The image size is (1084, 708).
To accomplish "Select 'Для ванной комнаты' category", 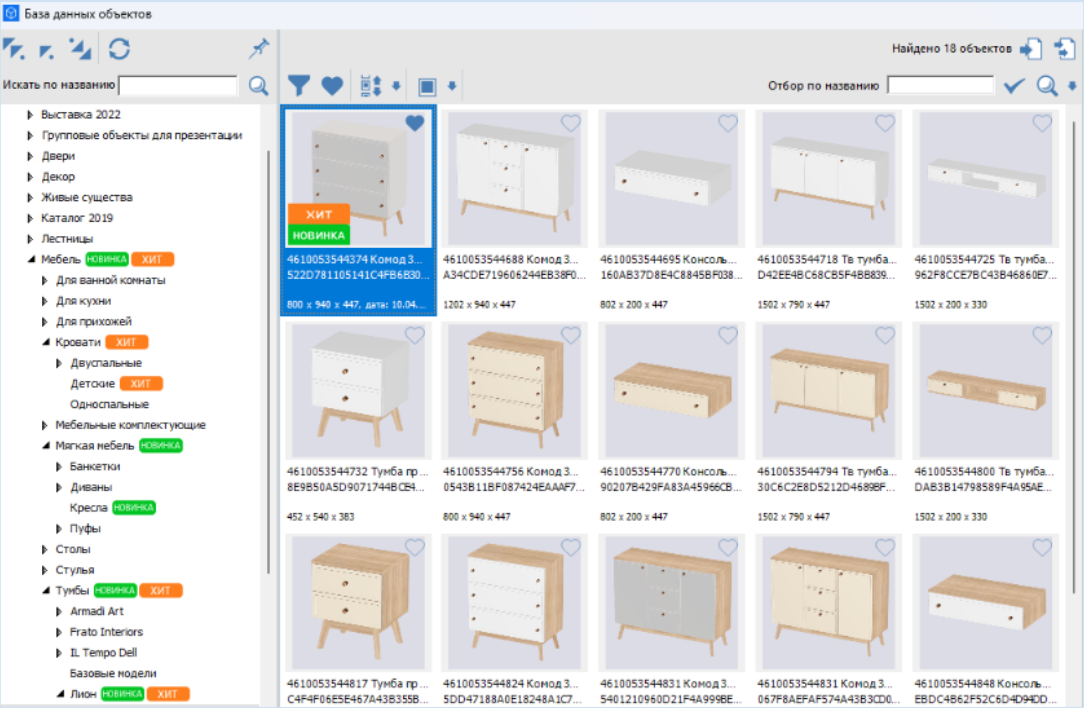I will (111, 280).
